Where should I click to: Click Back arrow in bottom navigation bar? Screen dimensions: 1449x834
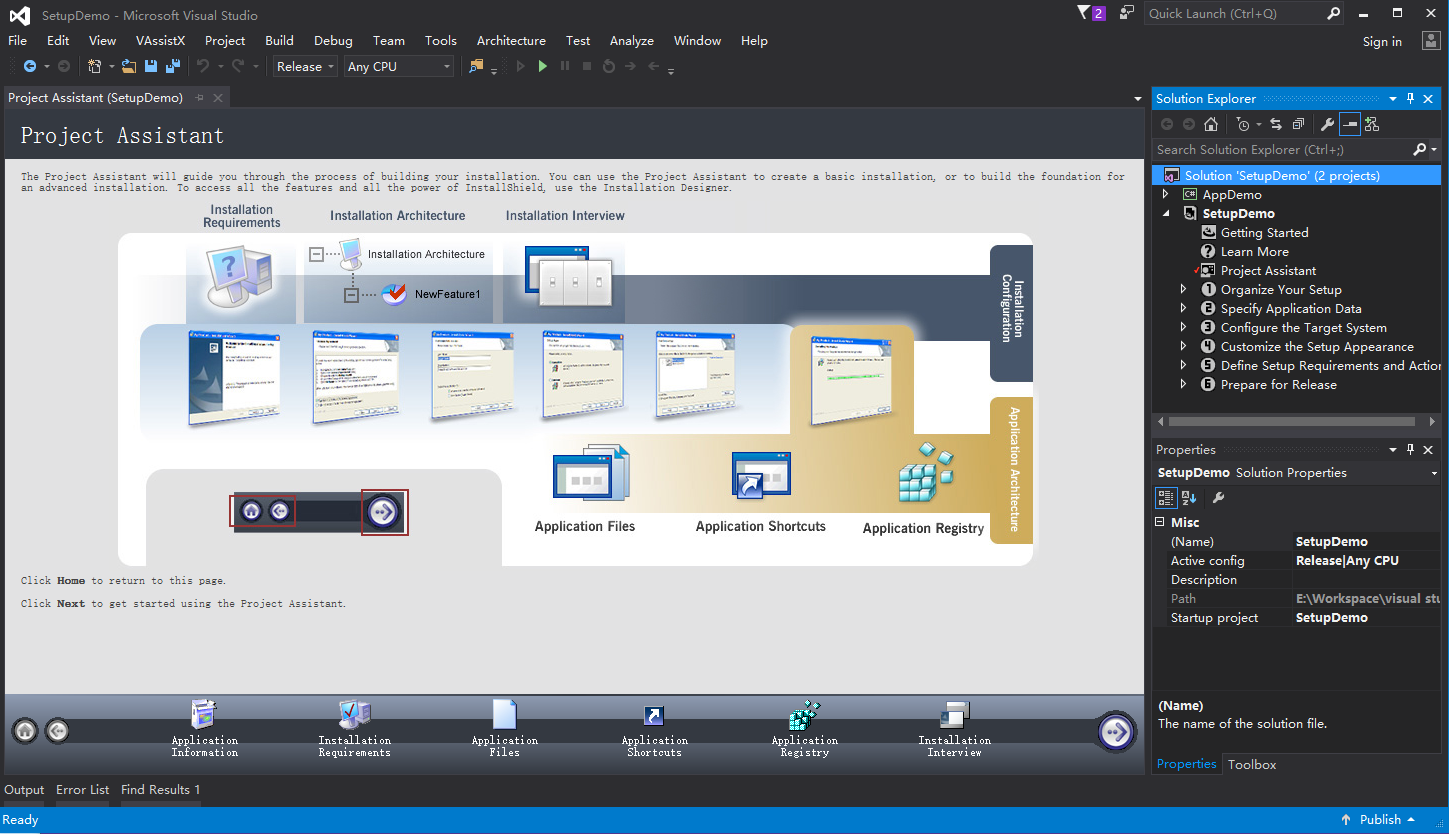[57, 731]
